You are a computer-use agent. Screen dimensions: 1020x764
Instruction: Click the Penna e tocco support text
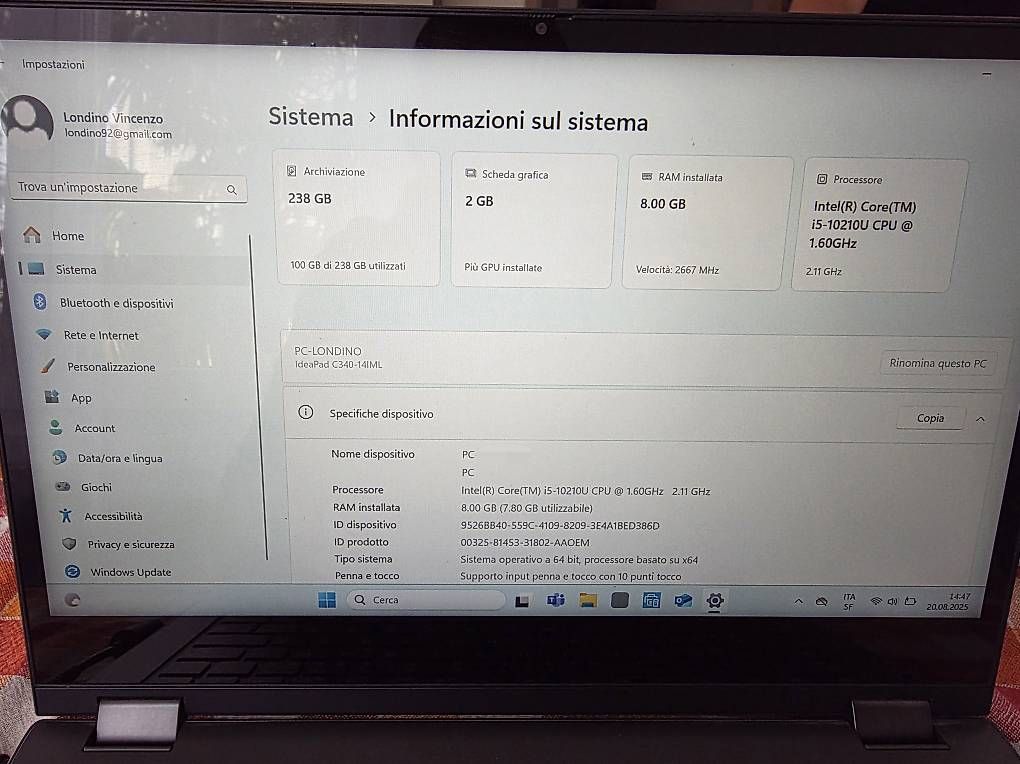point(570,576)
